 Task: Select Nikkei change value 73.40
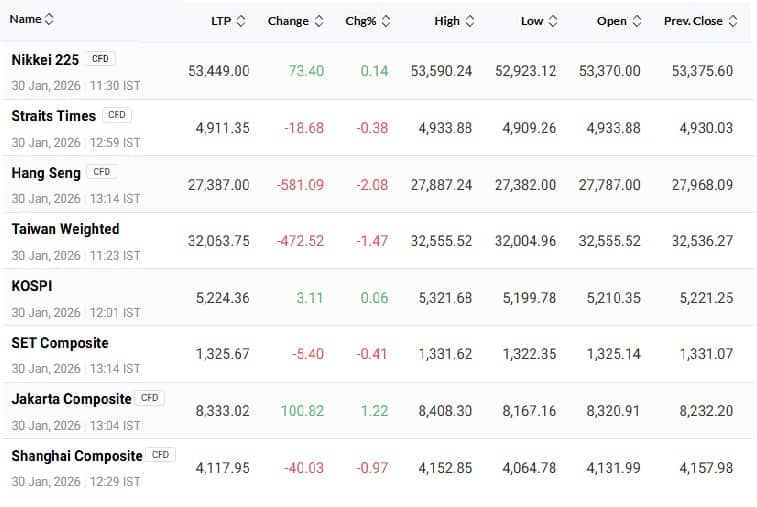click(x=307, y=71)
